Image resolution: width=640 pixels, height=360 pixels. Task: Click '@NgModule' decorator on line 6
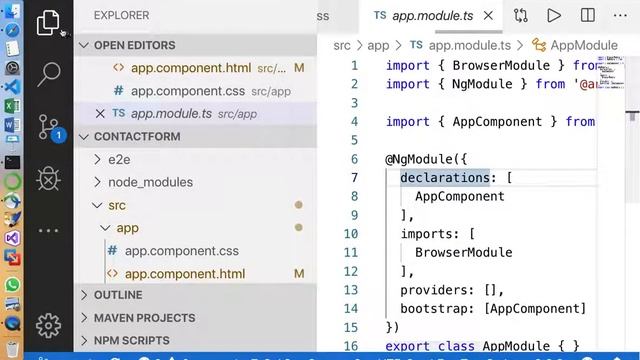tap(418, 159)
